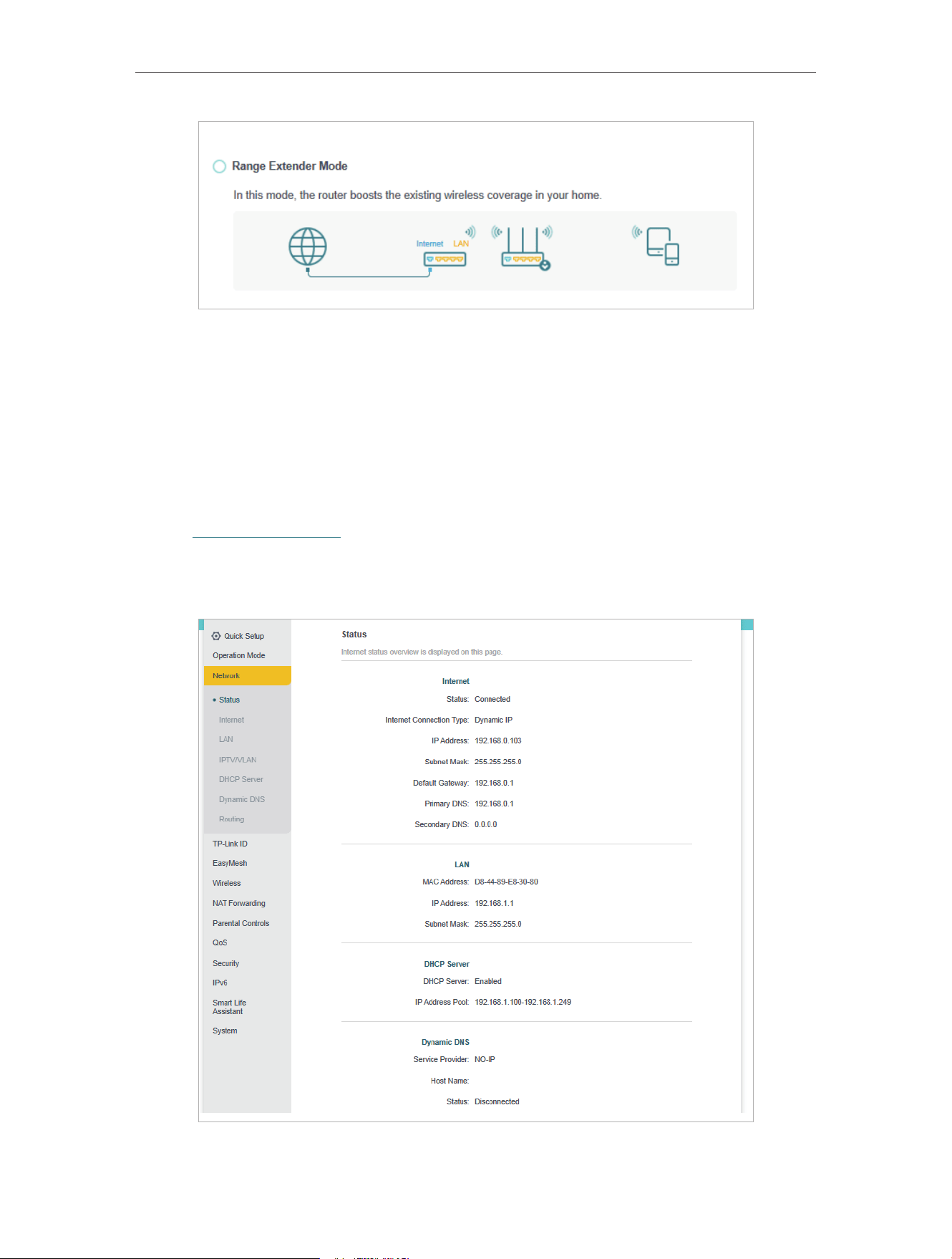Select the Range Extender Mode radio button
This screenshot has width=952, height=1259.
point(219,166)
